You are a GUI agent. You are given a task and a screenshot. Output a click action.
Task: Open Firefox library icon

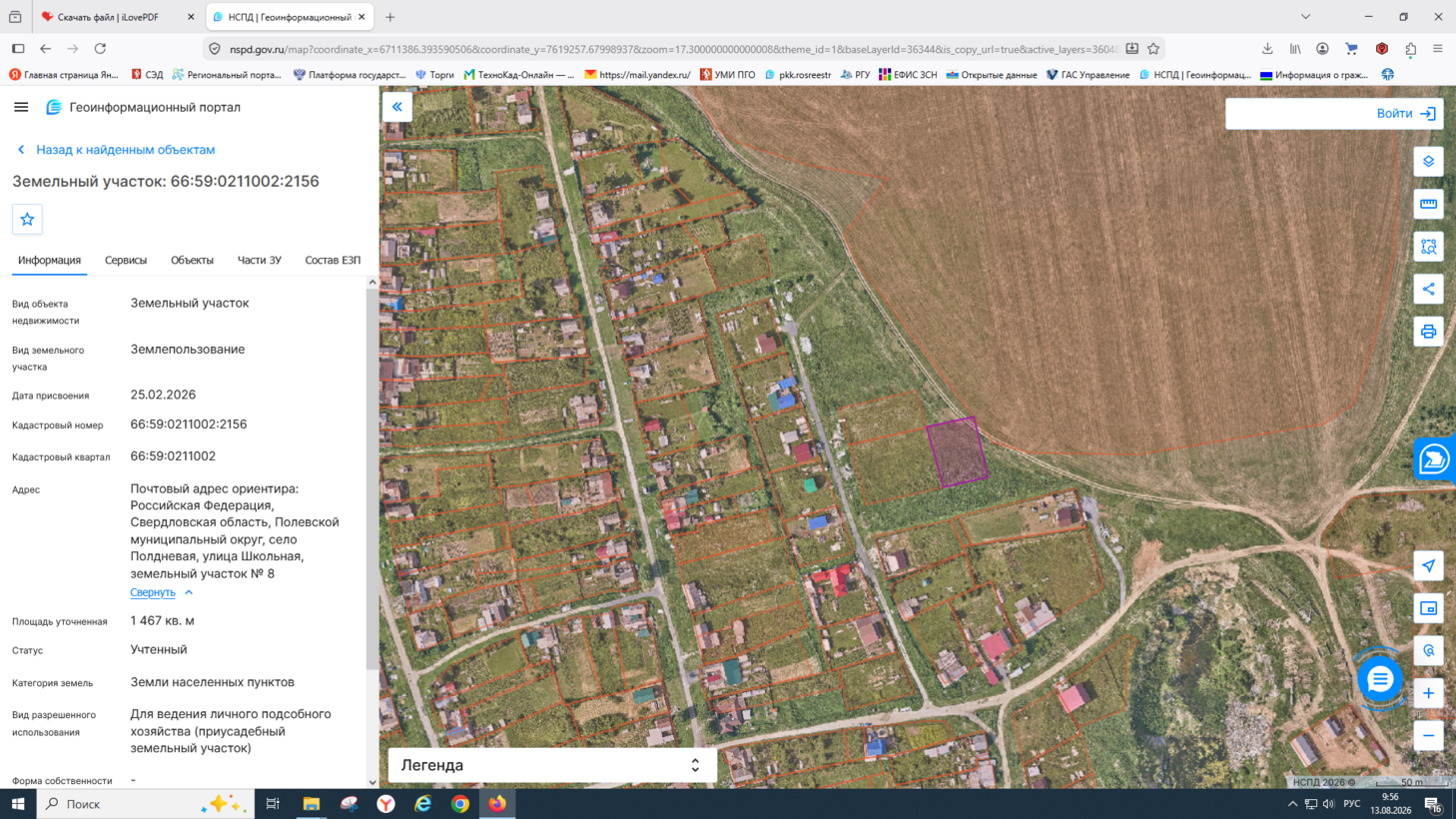click(x=1295, y=48)
